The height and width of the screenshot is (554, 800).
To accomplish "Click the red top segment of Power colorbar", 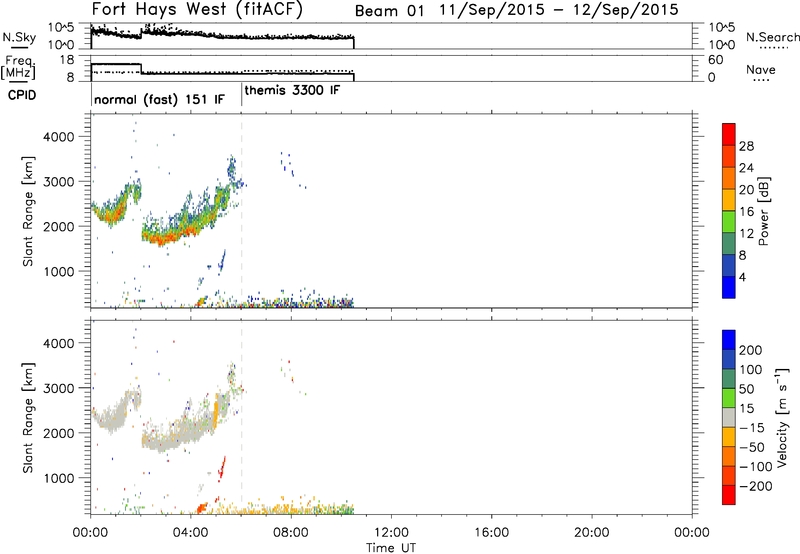I will pos(729,134).
